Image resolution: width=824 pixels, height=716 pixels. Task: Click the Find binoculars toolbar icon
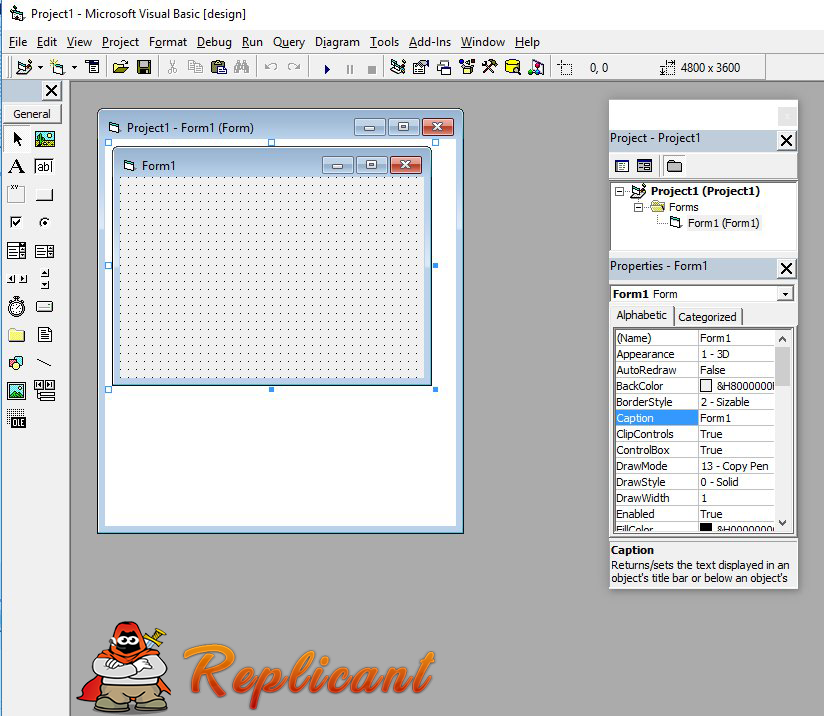click(241, 67)
